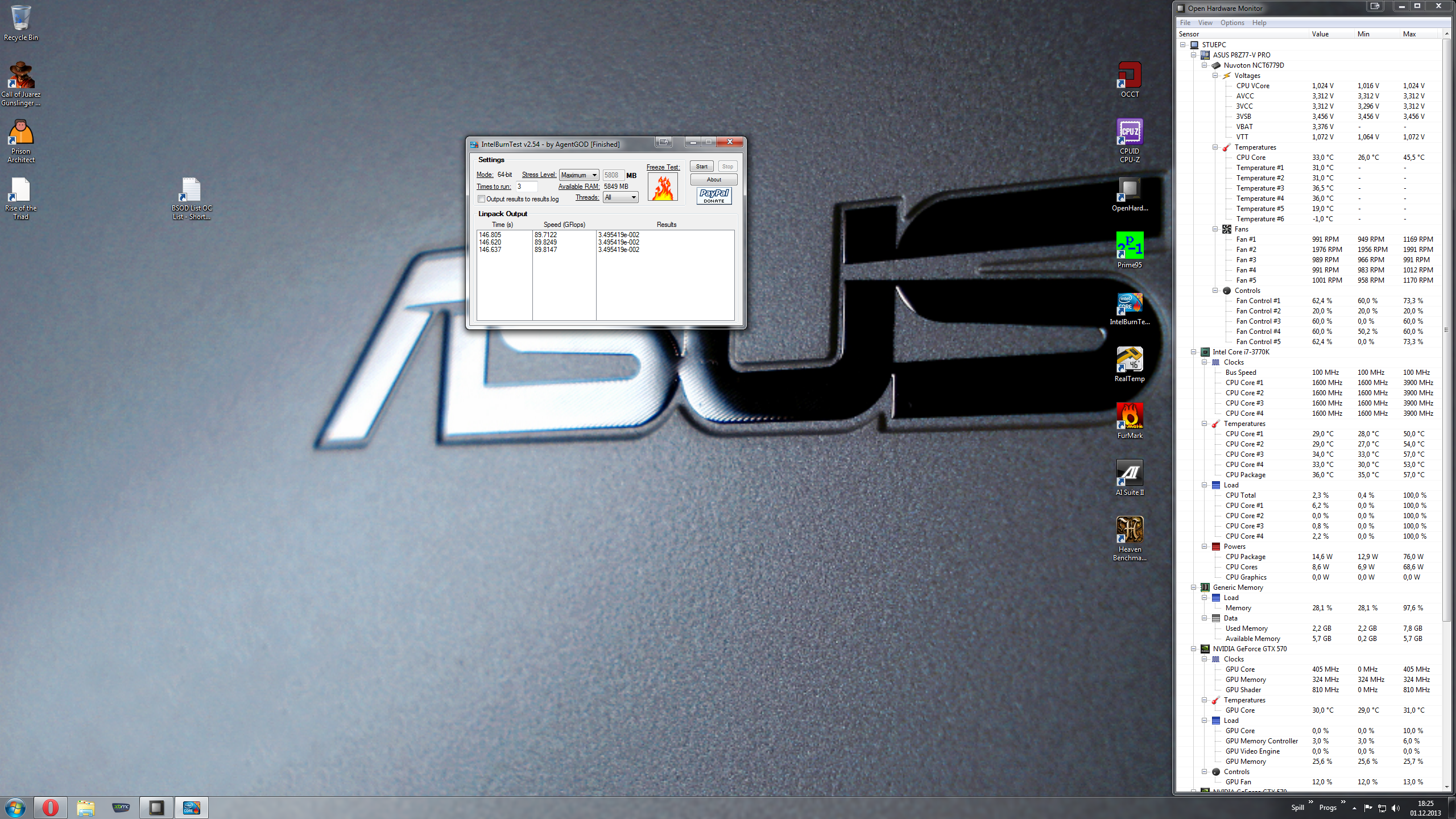This screenshot has height=819, width=1456.
Task: Click Hardware Monitor scrollbar down arrow
Action: (1447, 787)
